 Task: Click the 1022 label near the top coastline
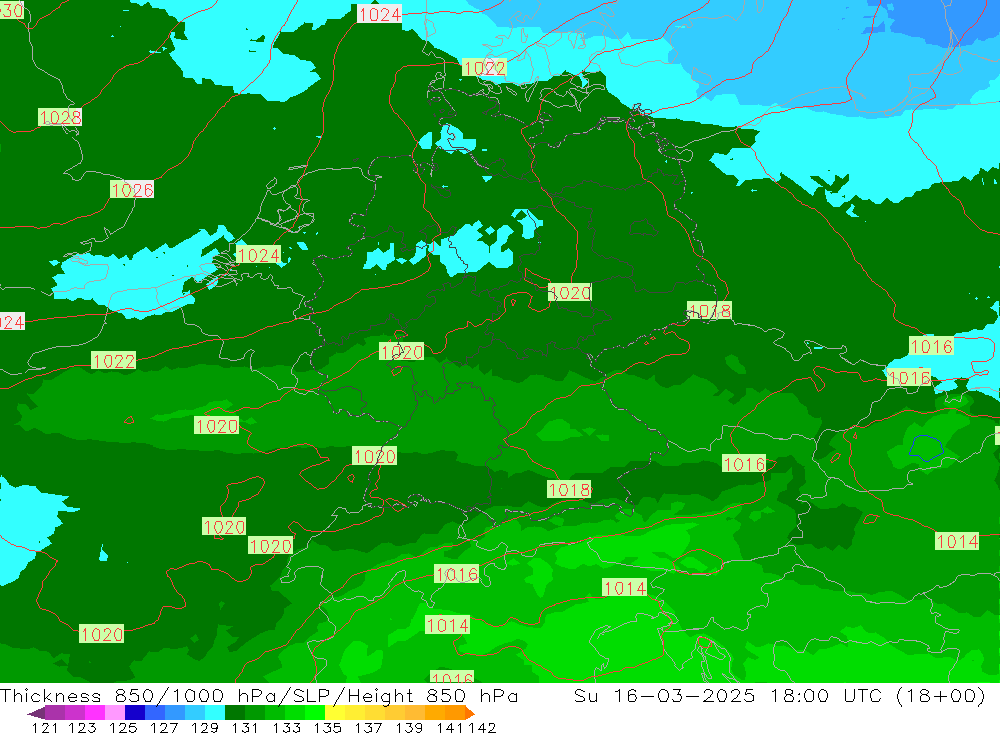click(x=484, y=68)
